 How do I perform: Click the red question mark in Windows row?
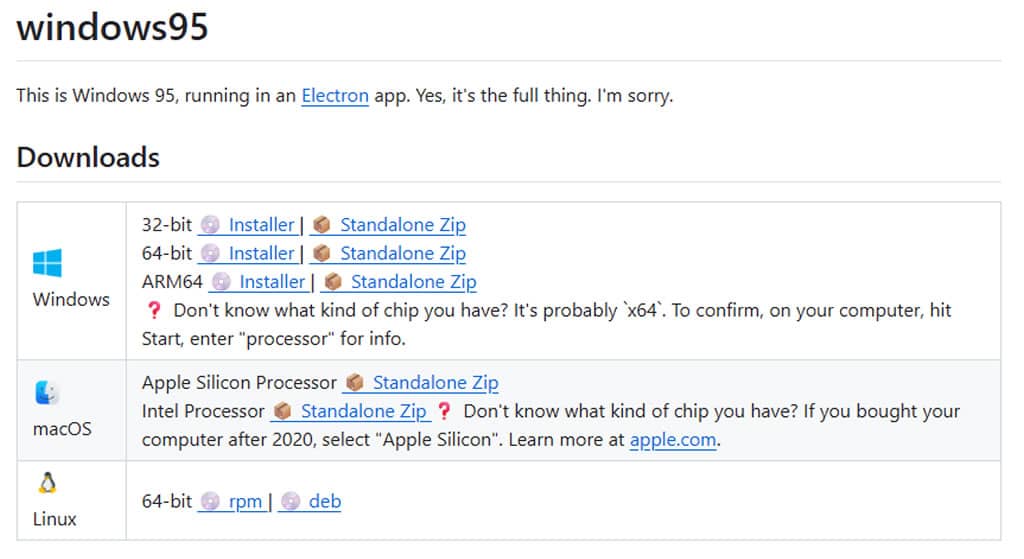tap(153, 310)
